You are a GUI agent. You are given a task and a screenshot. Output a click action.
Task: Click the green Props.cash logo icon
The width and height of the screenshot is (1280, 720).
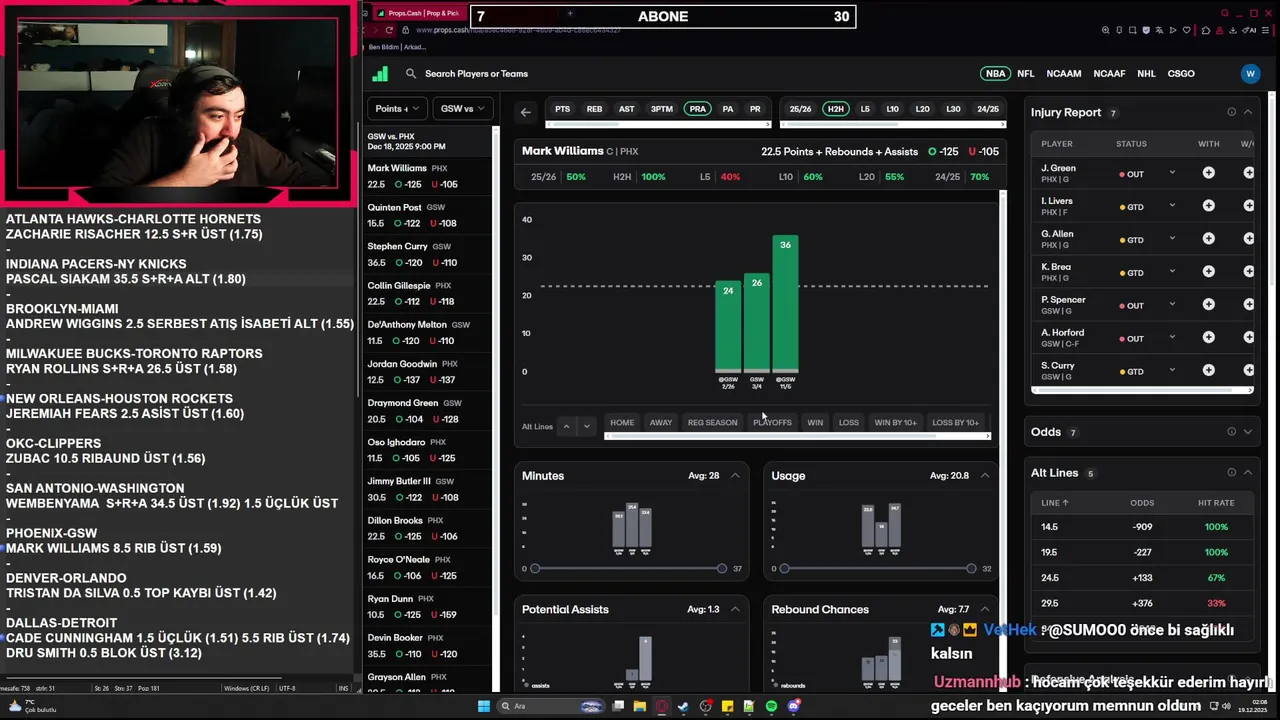click(380, 73)
